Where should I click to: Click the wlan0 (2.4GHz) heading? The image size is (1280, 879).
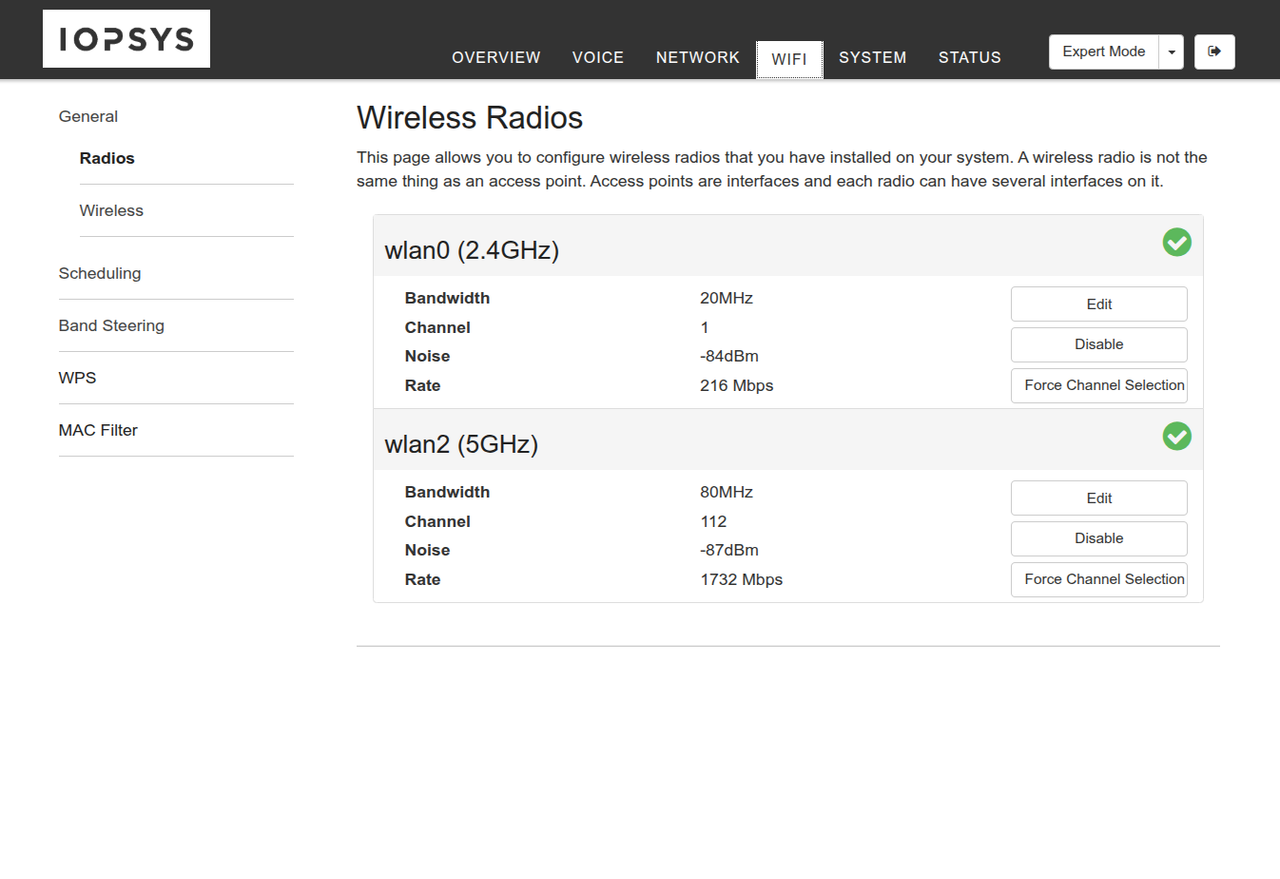[472, 250]
